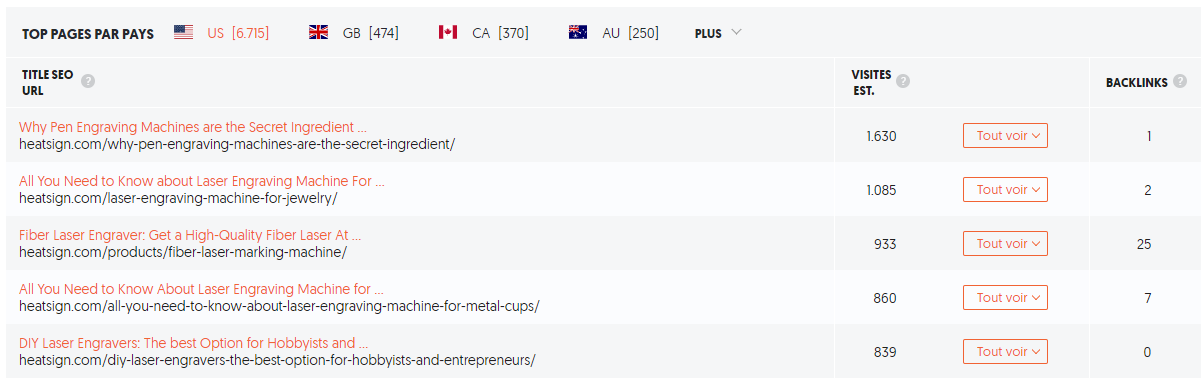
Task: Click the help icon next to VISITES EST.
Action: [903, 82]
